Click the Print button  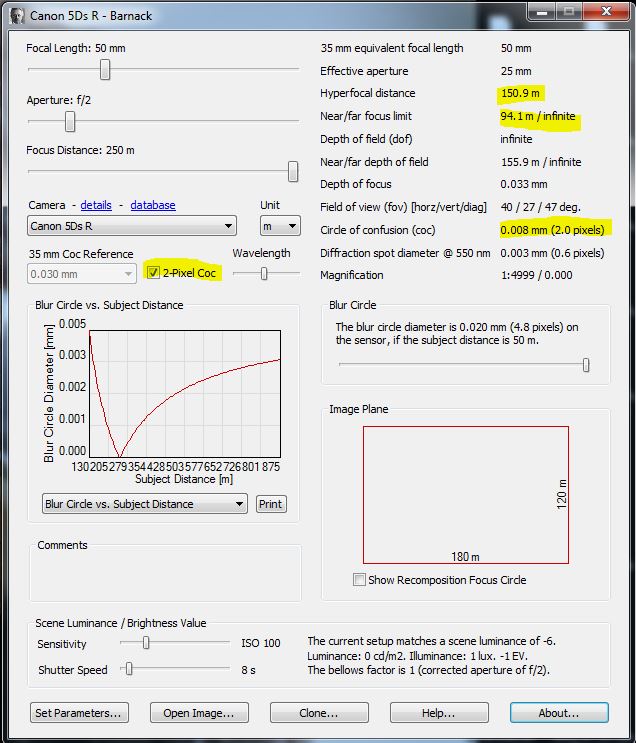pyautogui.click(x=271, y=504)
